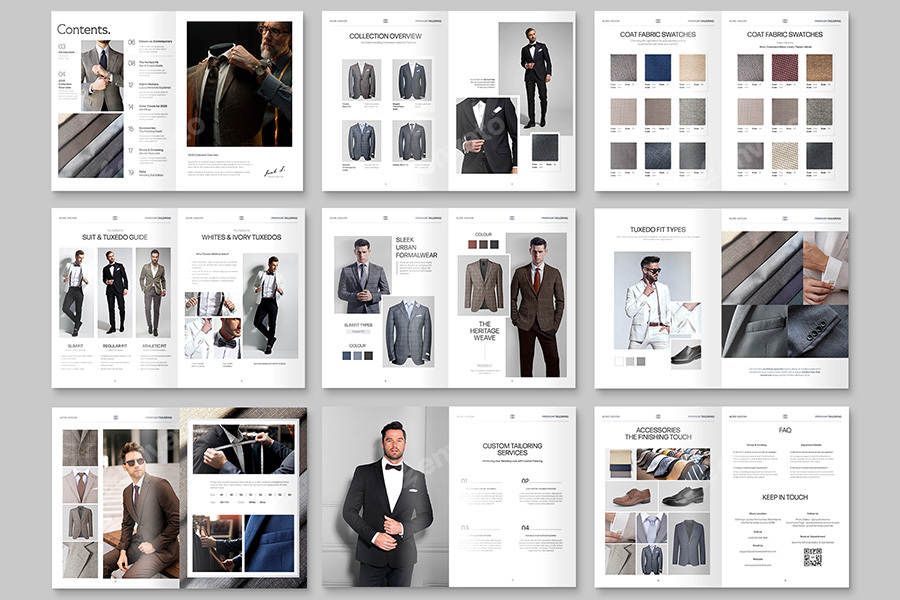Click the Keep In Touch section heading
Image resolution: width=900 pixels, height=600 pixels.
coord(785,497)
